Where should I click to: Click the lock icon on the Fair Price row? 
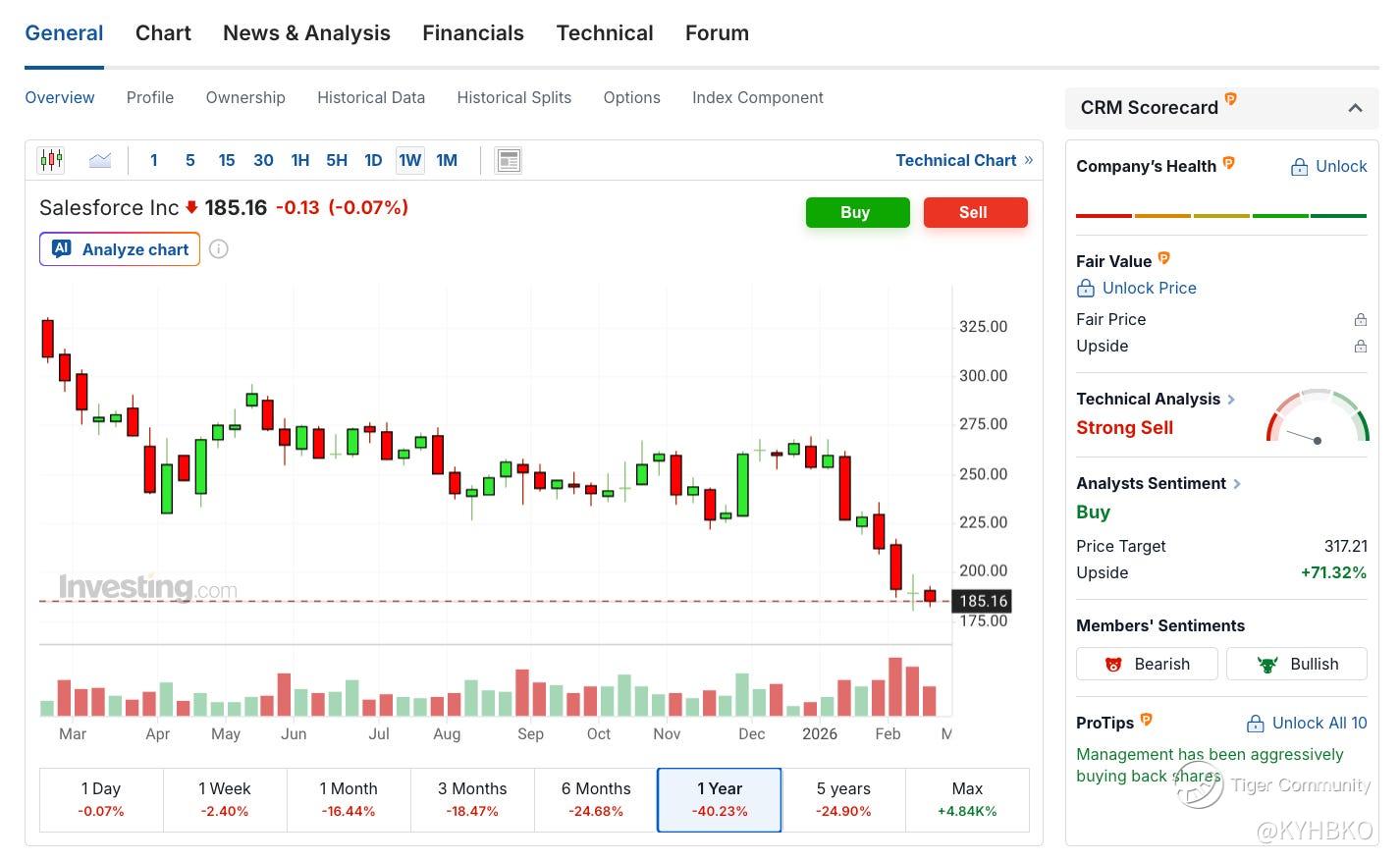coord(1361,319)
